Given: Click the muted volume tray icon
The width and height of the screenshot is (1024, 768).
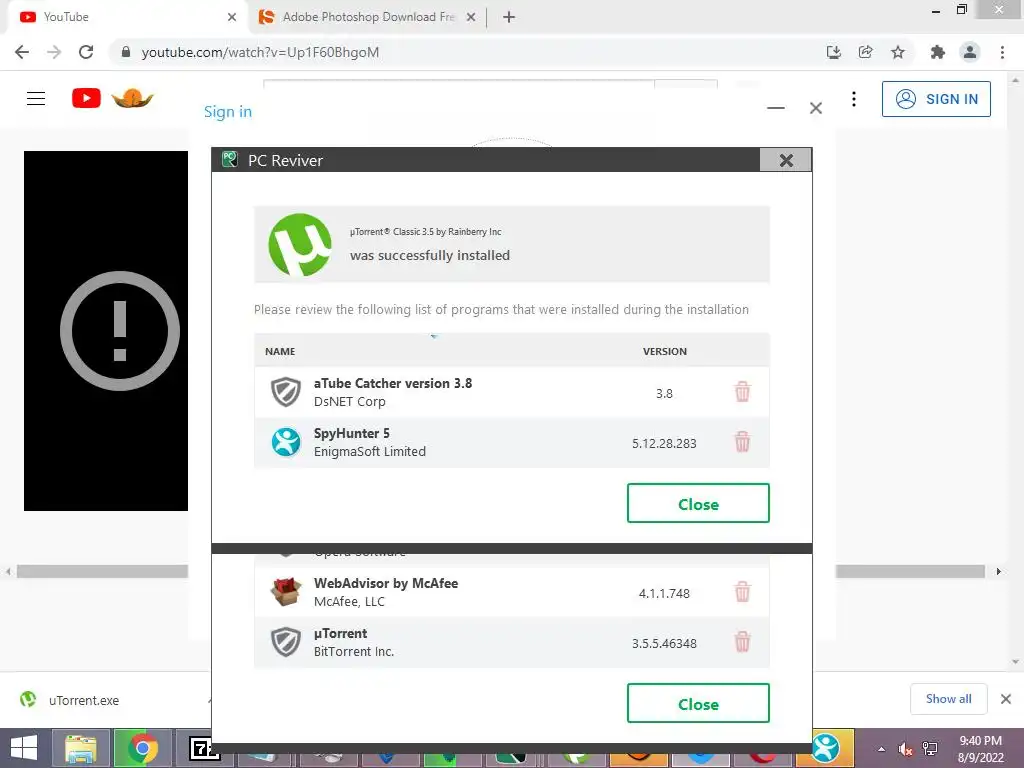Looking at the screenshot, I should tap(905, 749).
